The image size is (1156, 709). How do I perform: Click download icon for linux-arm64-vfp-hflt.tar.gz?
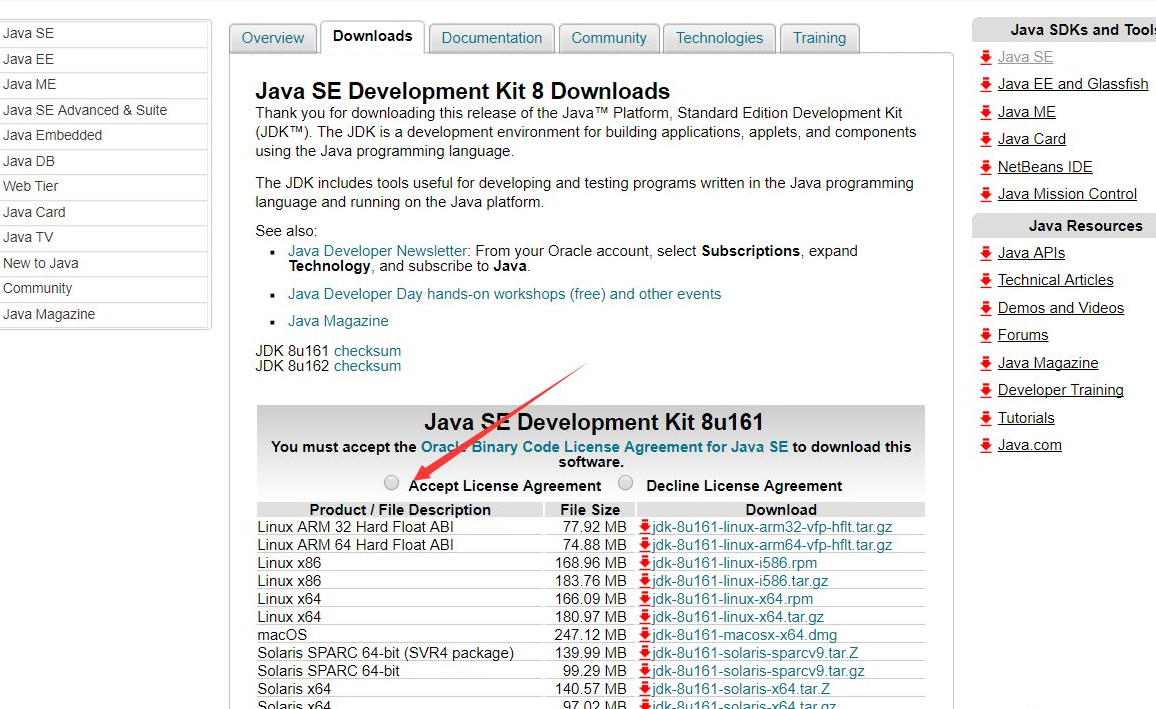pos(644,545)
